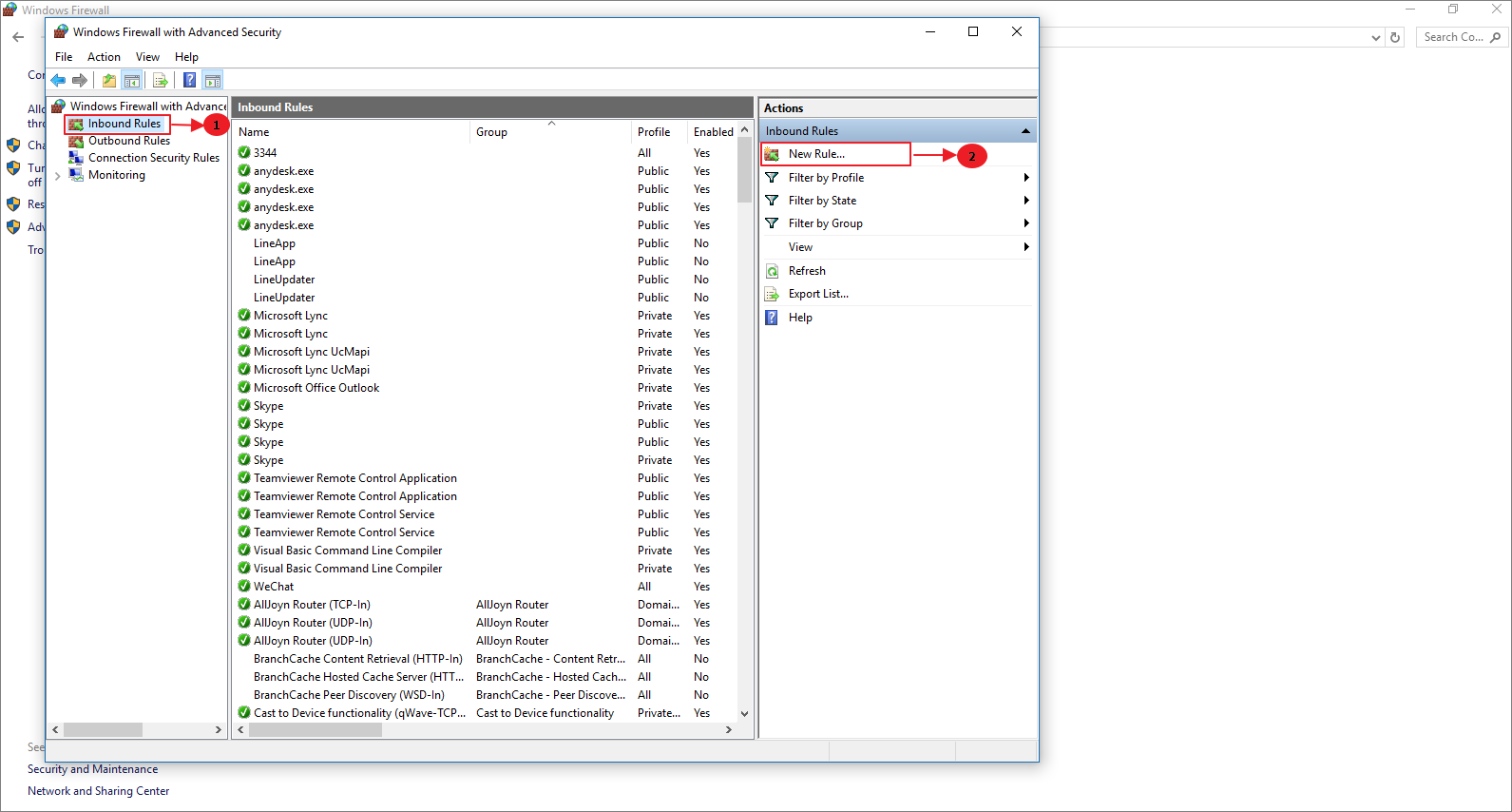Open Filter by State submenu arrow
Screen dimensions: 1512x812
[x=1026, y=201]
